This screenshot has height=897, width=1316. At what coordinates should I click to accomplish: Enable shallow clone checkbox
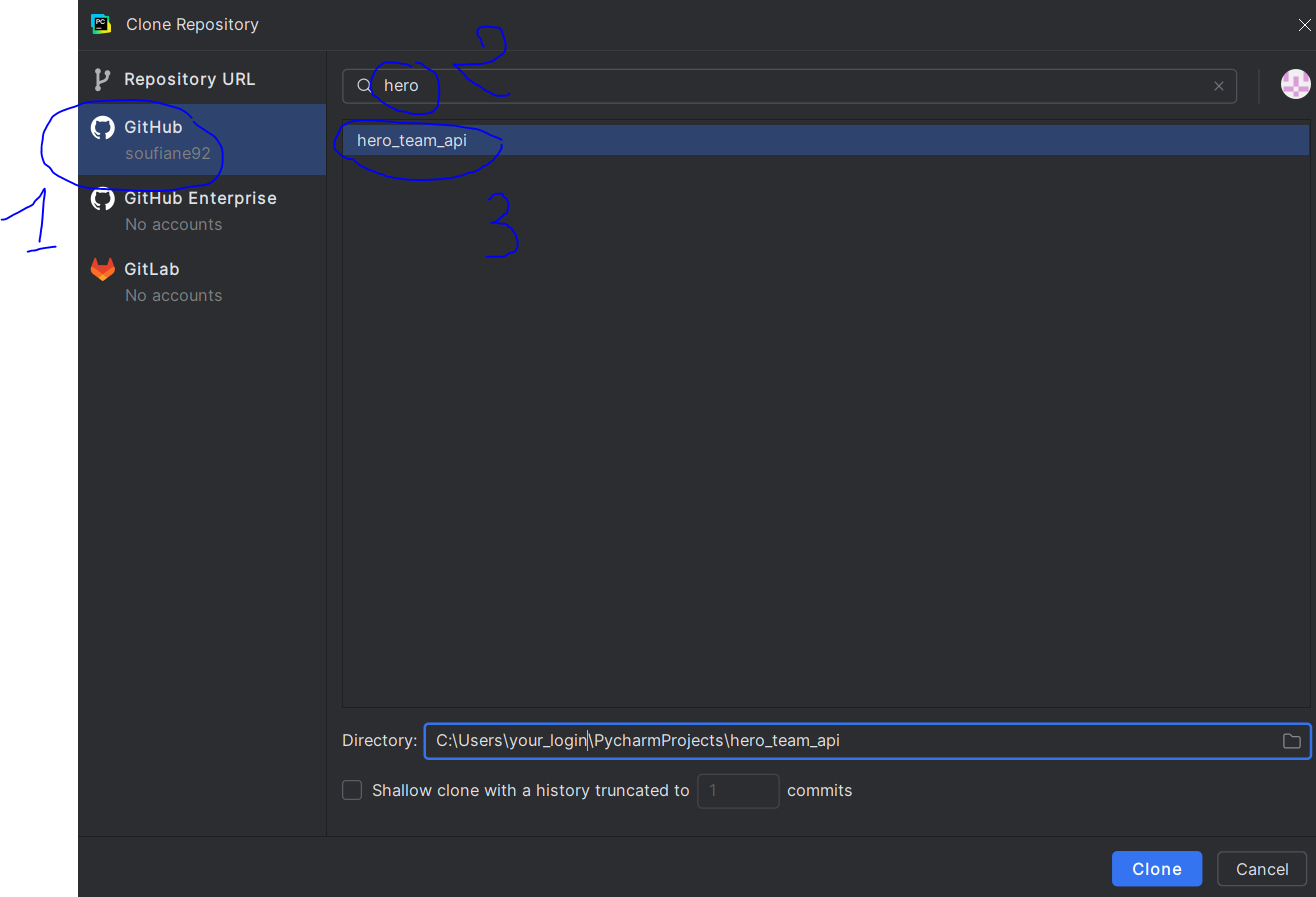[352, 790]
